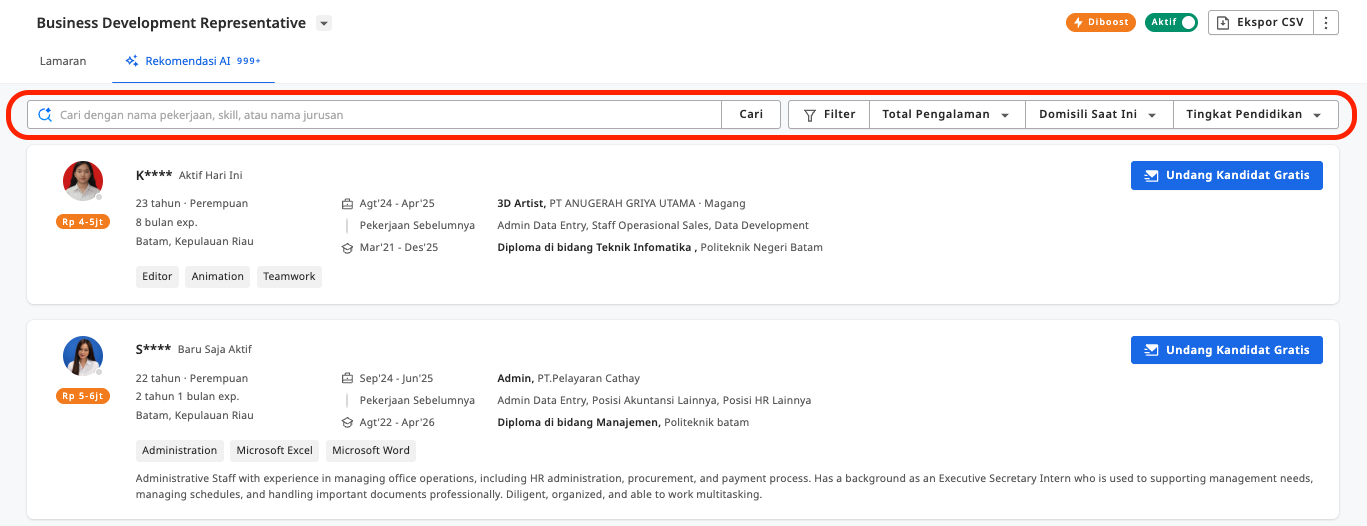Click the Business Development Representative title
The width and height of the screenshot is (1367, 526).
[171, 23]
